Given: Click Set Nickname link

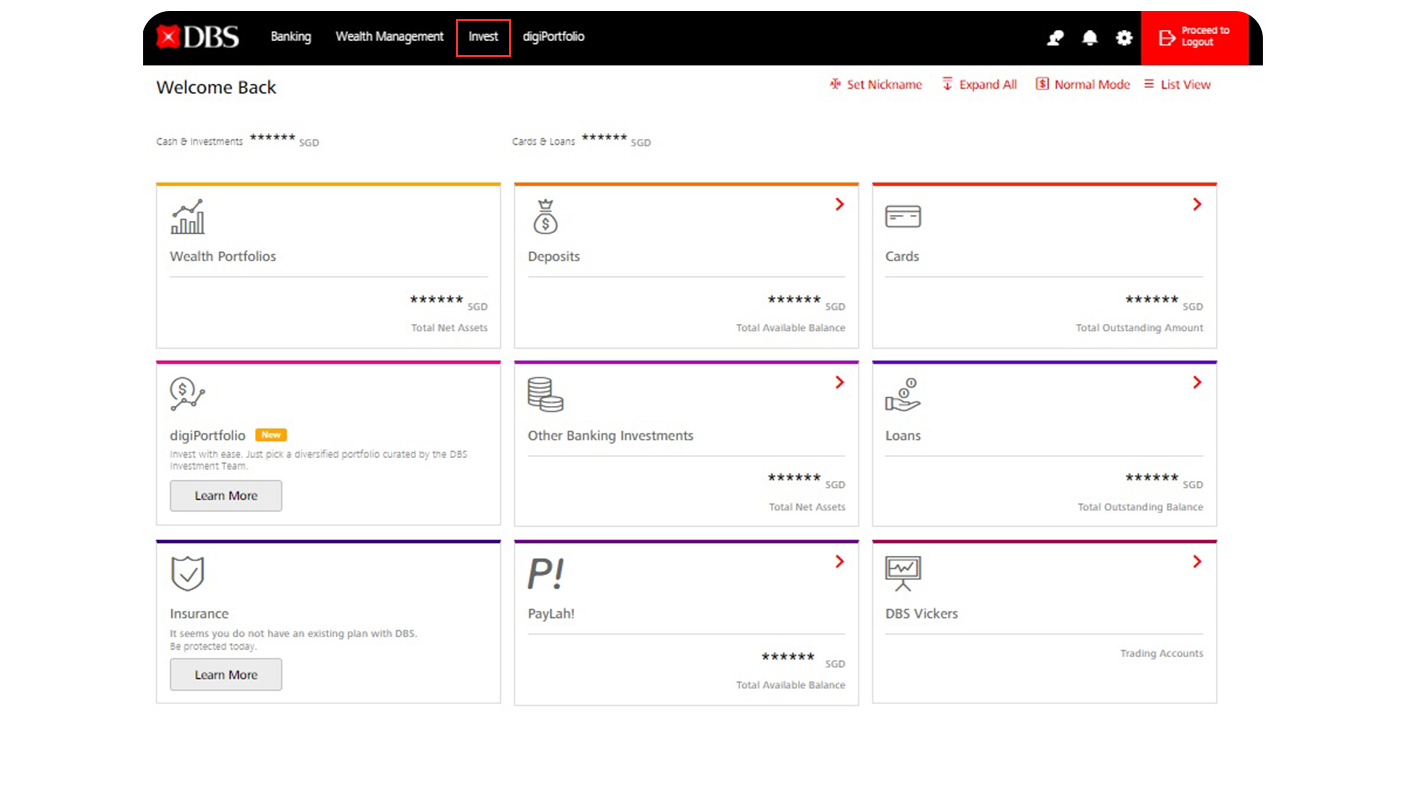Looking at the screenshot, I should click(x=884, y=85).
